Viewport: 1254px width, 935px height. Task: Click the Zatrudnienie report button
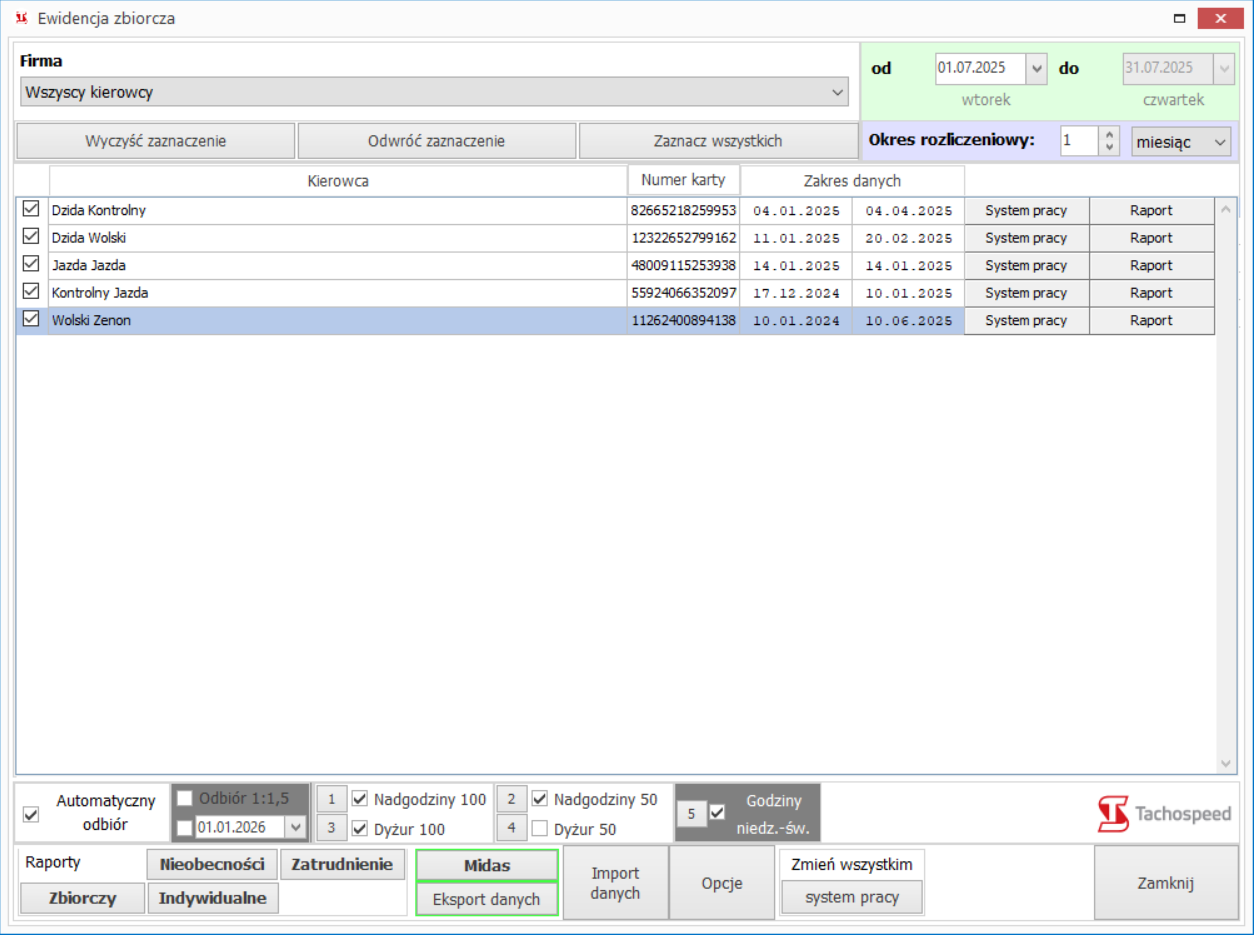(x=342, y=864)
